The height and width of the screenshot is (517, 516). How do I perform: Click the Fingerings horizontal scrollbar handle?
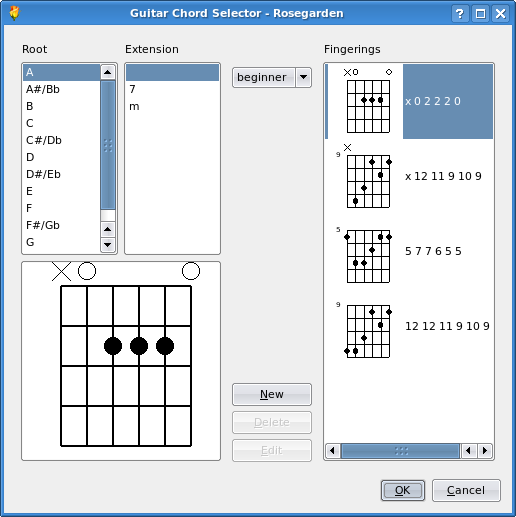(401, 451)
